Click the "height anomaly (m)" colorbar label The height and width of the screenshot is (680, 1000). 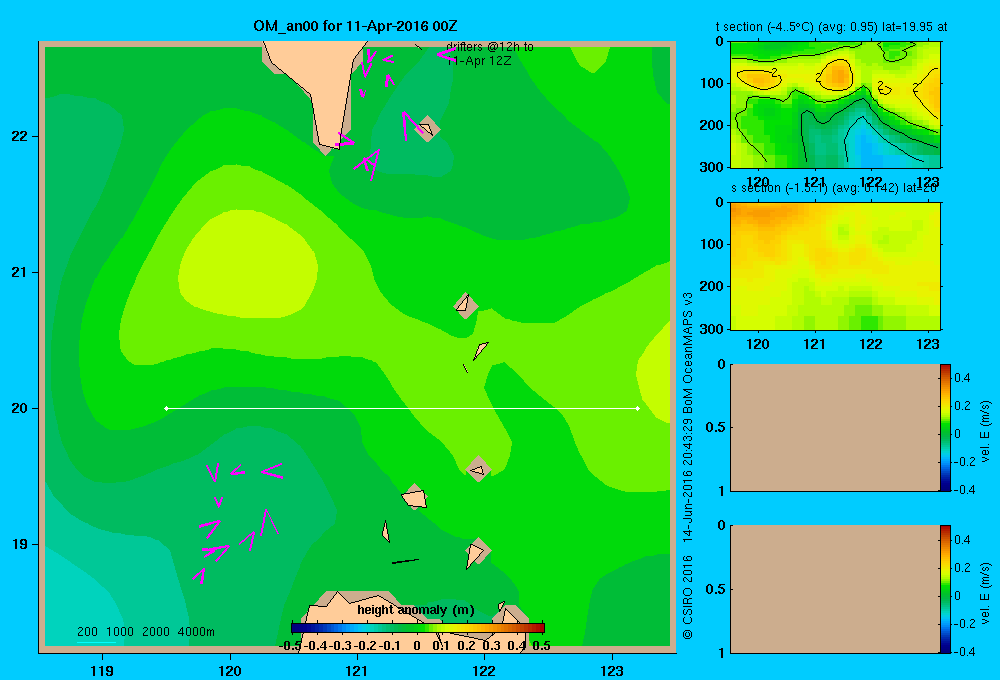pyautogui.click(x=416, y=610)
